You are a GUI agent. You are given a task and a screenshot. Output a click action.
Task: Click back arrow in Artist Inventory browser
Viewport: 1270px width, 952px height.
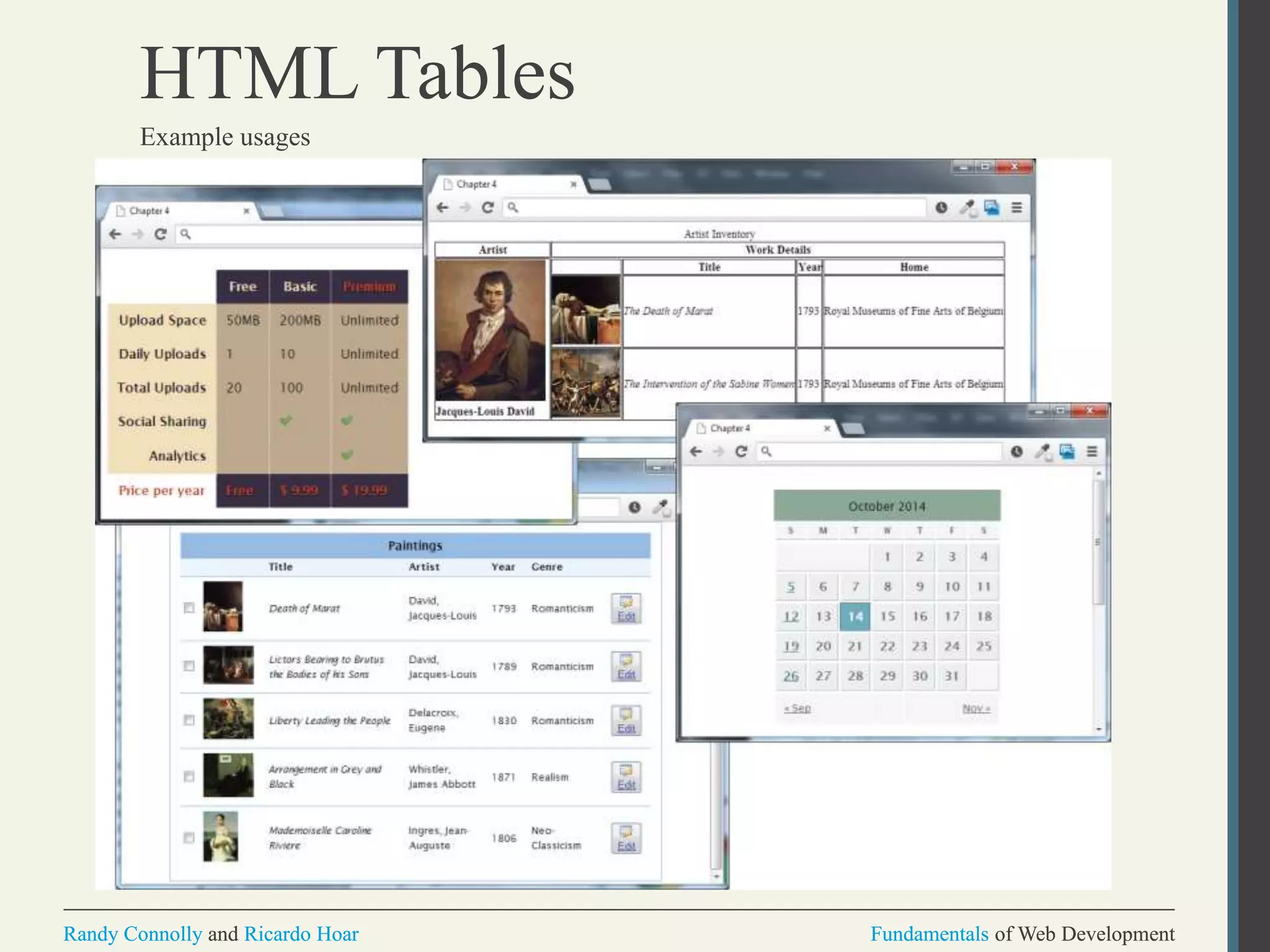point(442,208)
